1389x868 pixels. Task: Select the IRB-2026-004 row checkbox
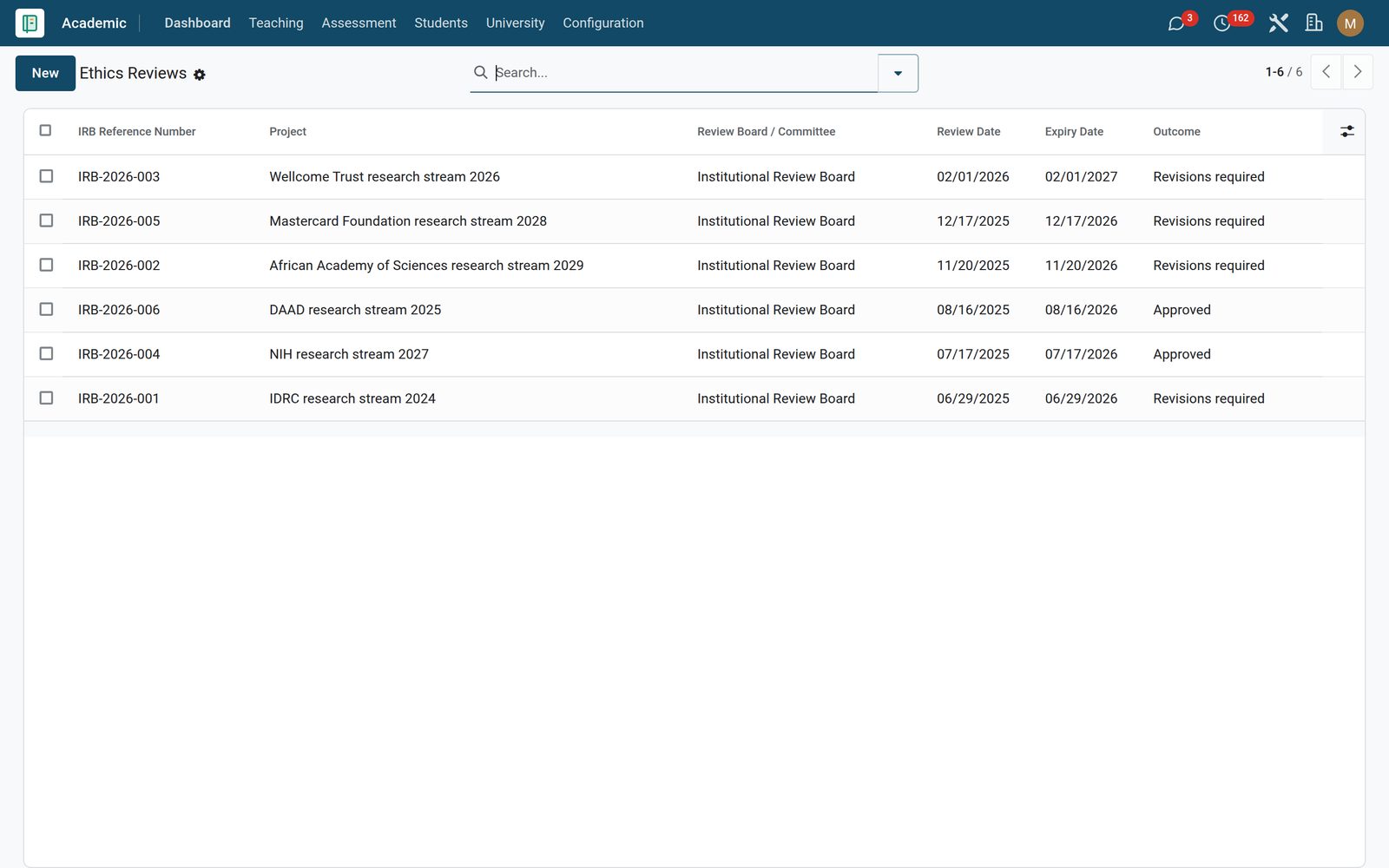point(46,353)
